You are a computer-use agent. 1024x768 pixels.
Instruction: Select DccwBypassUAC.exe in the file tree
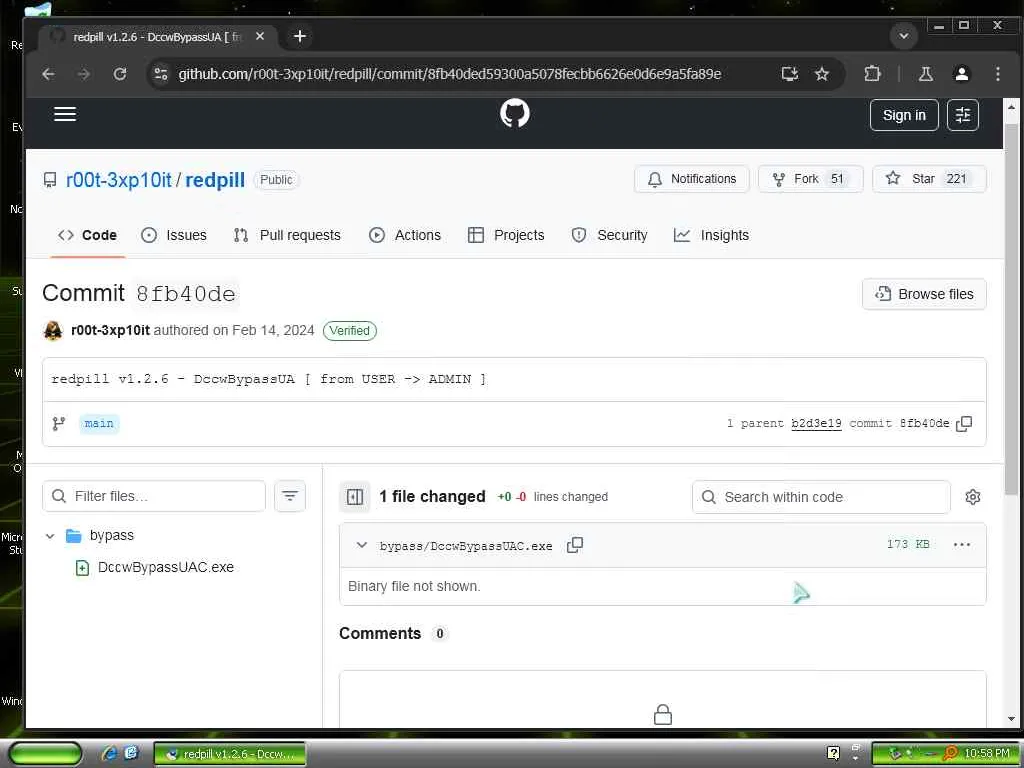point(166,568)
